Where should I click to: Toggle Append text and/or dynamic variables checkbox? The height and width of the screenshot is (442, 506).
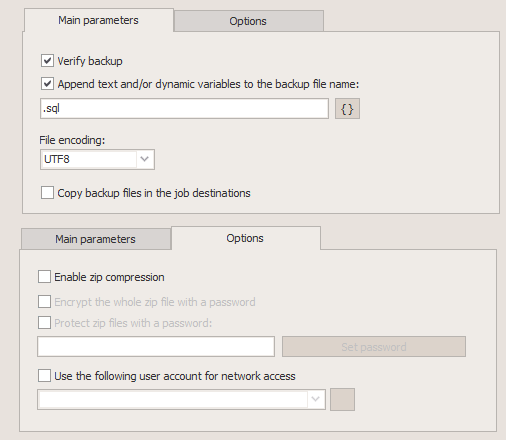coord(47,84)
